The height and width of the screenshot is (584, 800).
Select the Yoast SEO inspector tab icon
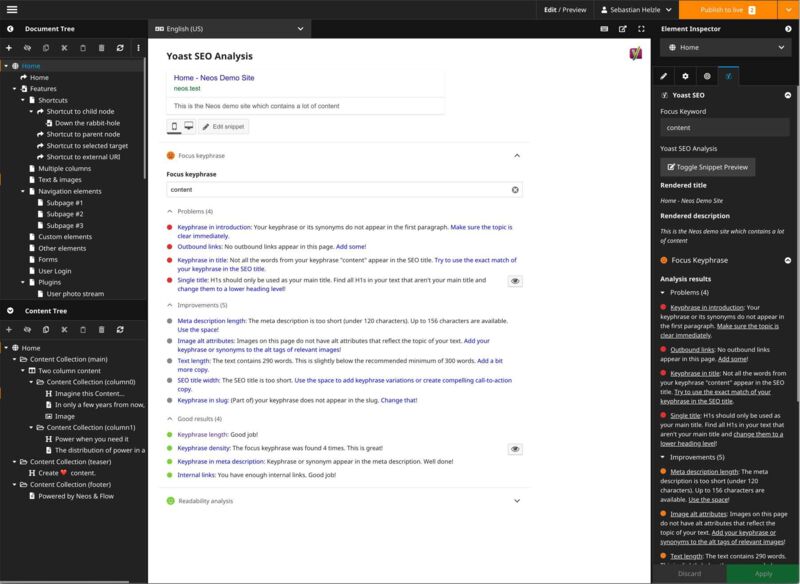[728, 74]
